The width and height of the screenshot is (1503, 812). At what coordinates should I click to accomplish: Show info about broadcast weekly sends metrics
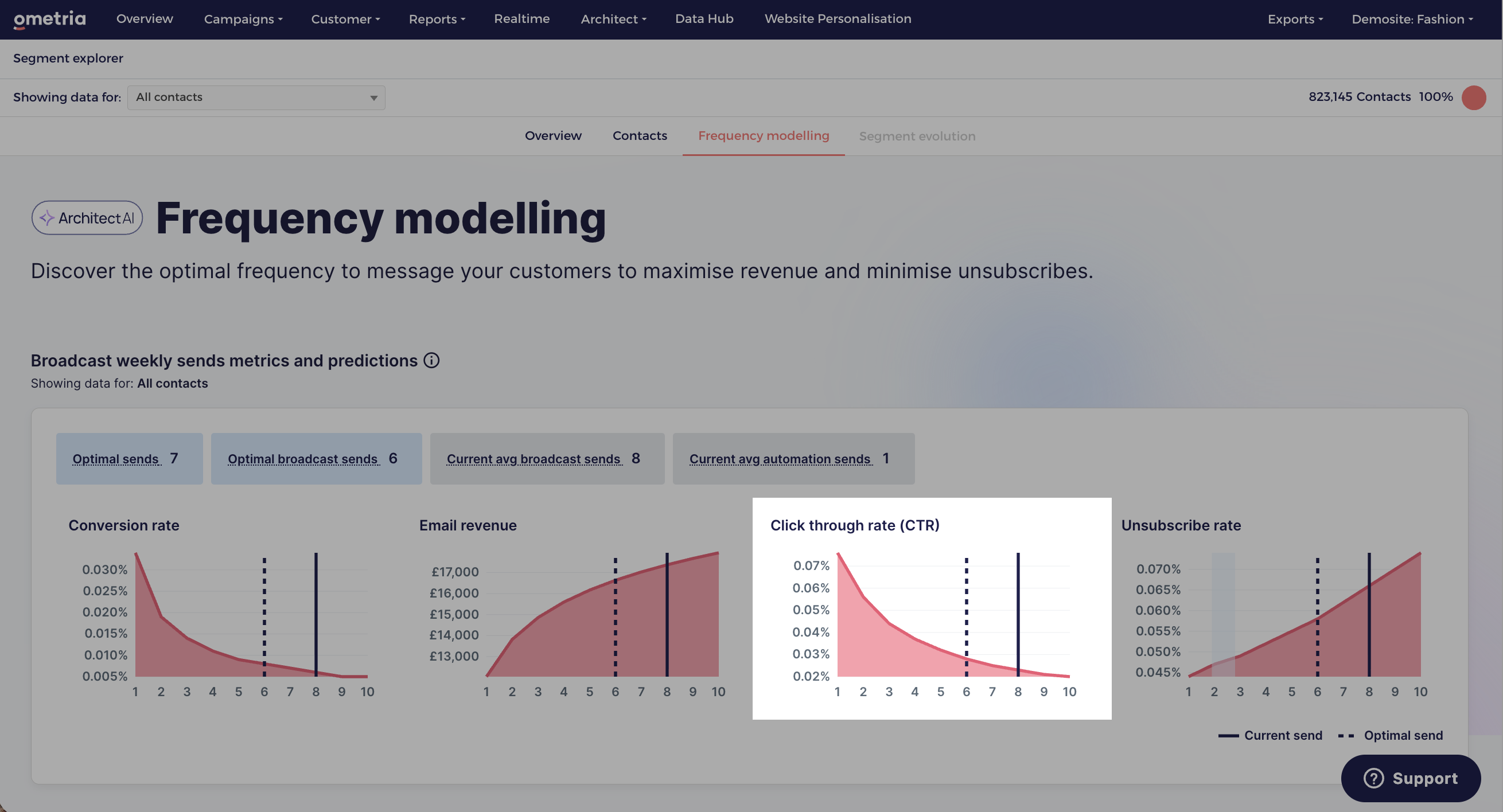pos(431,361)
